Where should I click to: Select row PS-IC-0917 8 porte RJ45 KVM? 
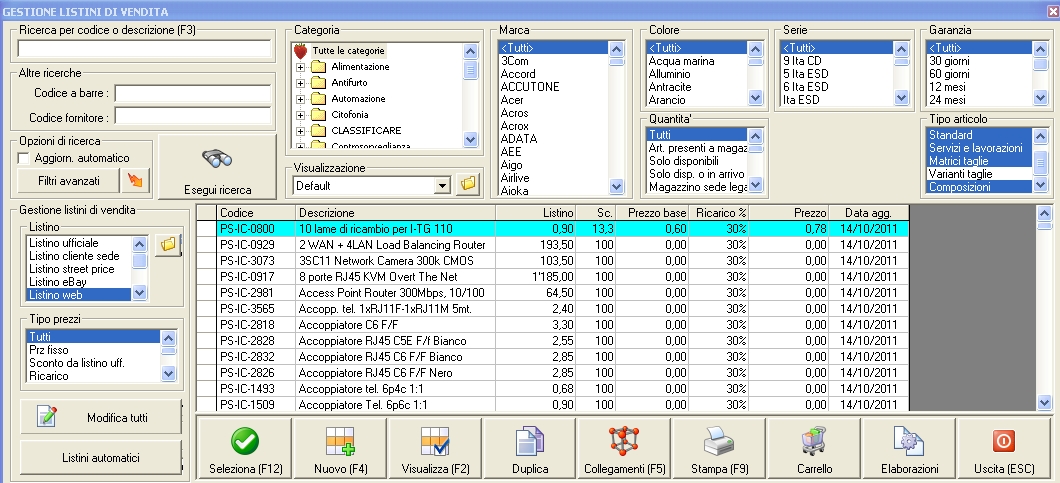click(x=552, y=277)
